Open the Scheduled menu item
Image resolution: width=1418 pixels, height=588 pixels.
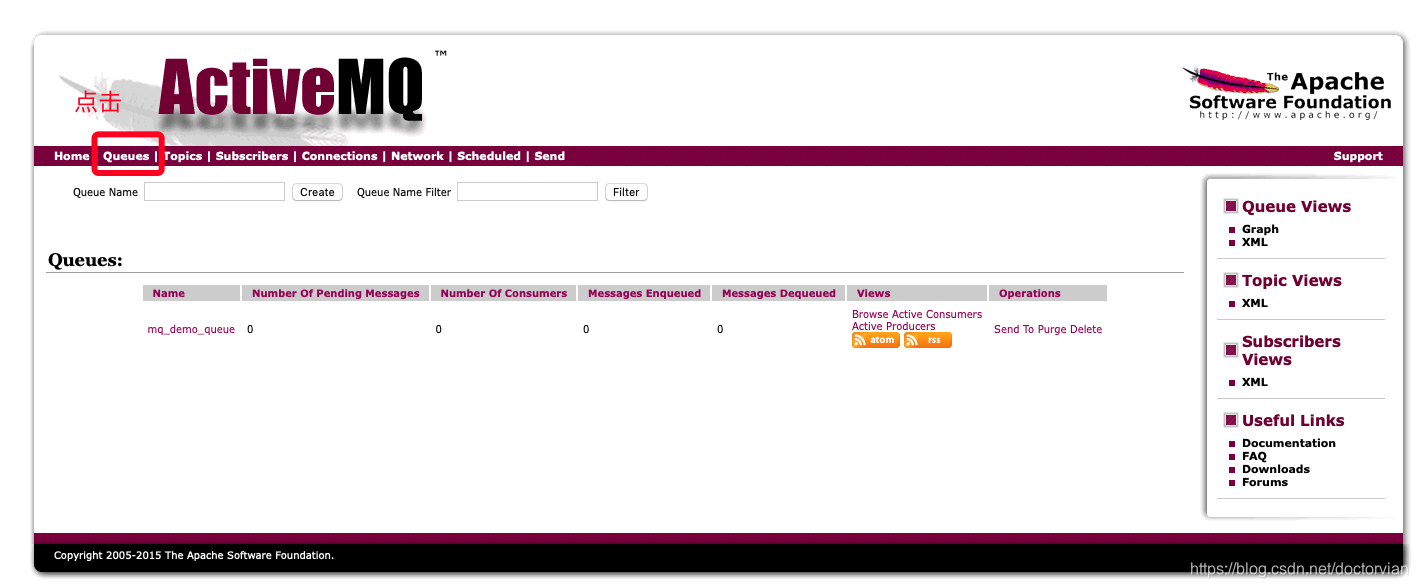(x=489, y=156)
